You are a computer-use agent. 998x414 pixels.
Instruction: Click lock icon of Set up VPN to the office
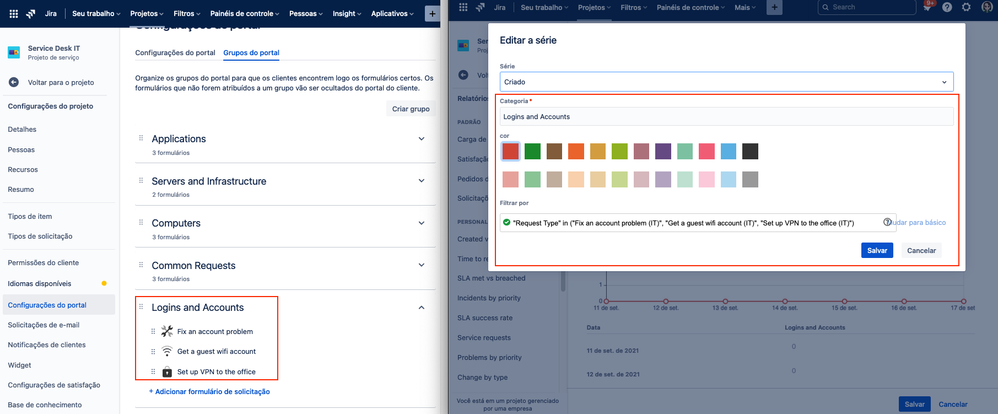point(167,371)
